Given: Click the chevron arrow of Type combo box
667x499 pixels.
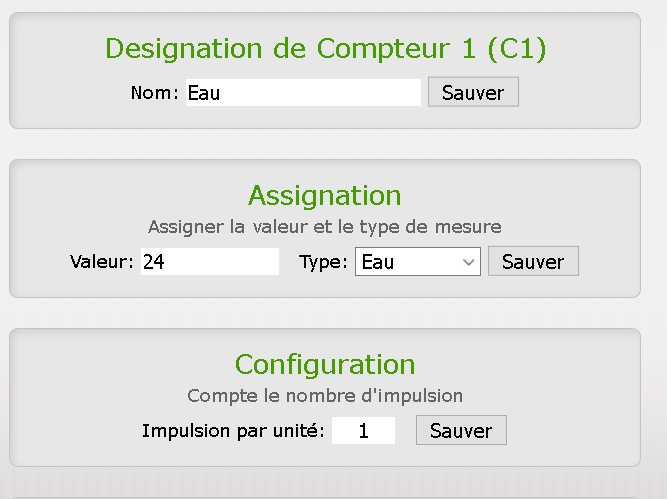Looking at the screenshot, I should (x=469, y=262).
